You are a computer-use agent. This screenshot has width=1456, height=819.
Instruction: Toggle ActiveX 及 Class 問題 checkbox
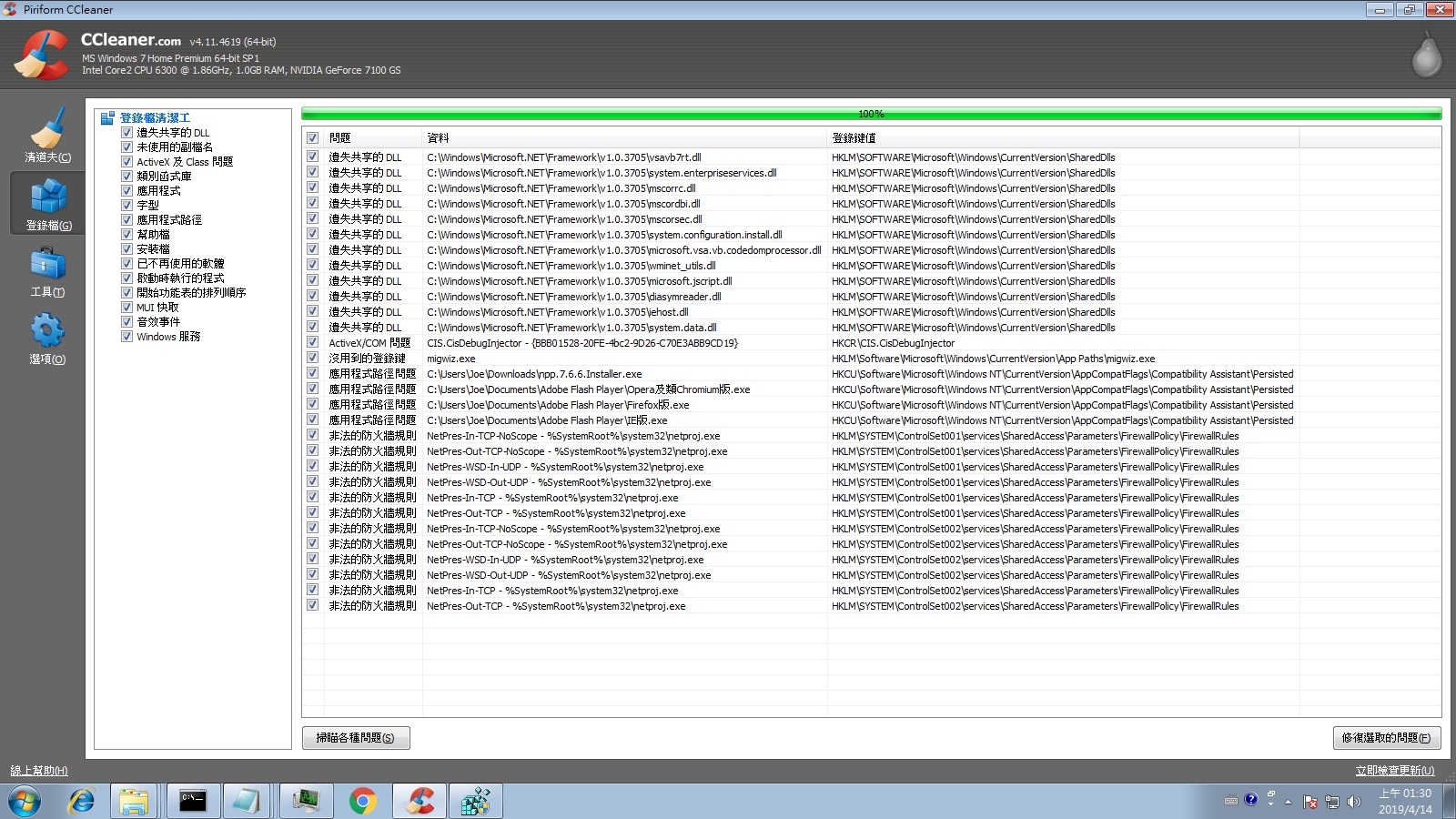click(127, 162)
